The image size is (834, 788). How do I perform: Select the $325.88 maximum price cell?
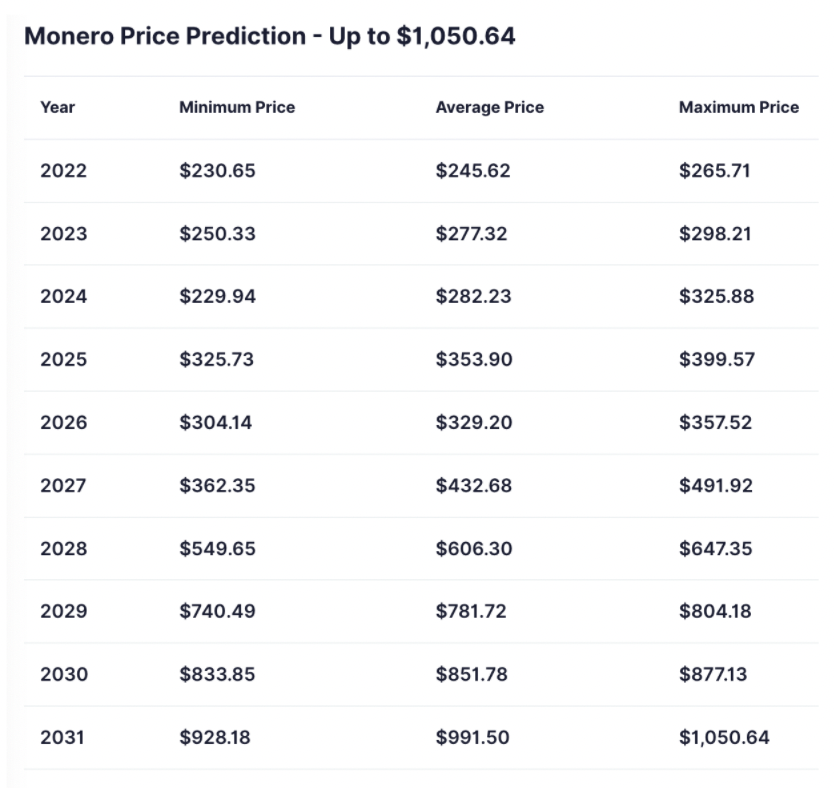click(x=715, y=297)
